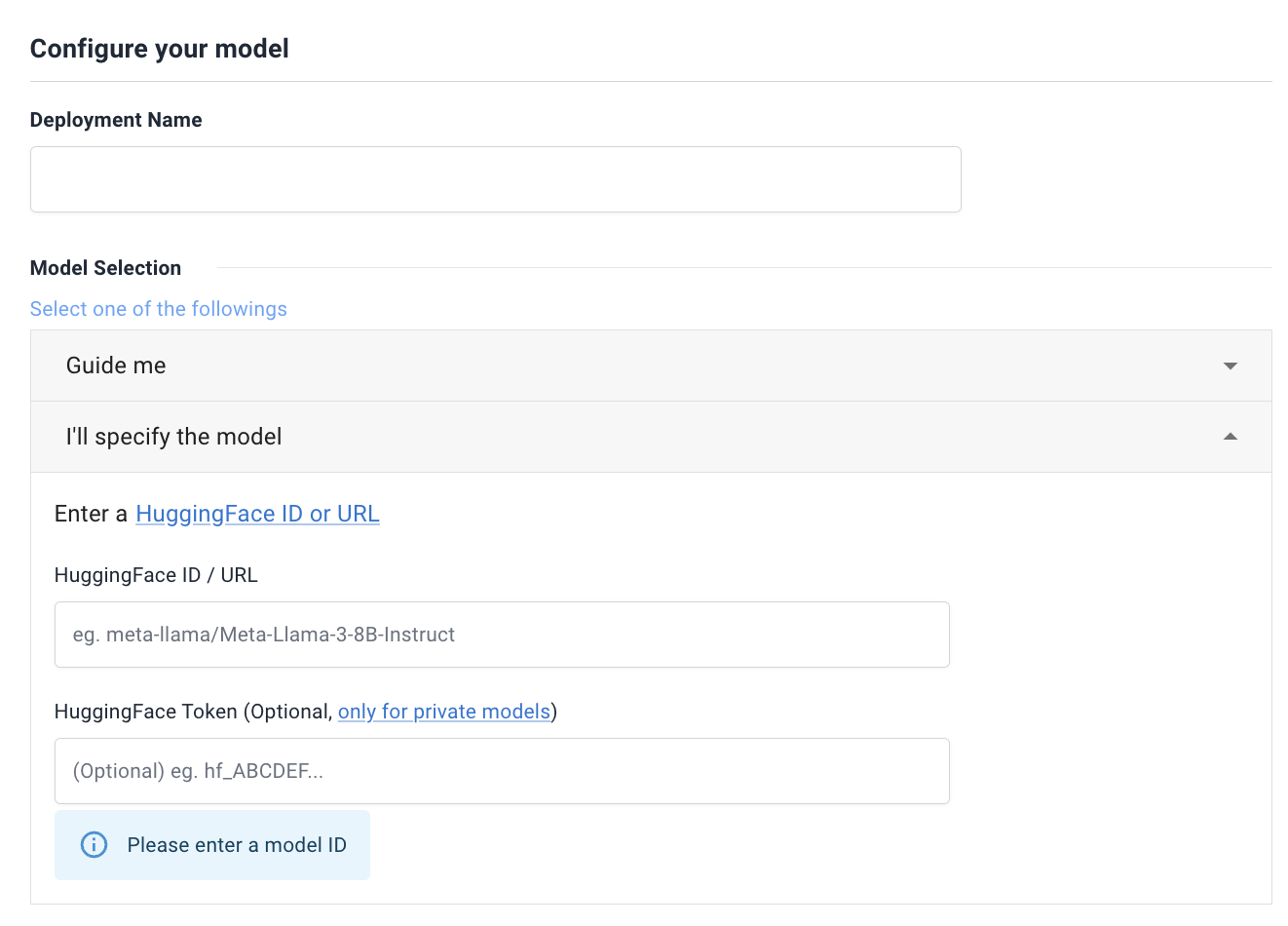1288x926 pixels.
Task: Click into the HuggingFace Token field
Action: pyautogui.click(x=502, y=771)
